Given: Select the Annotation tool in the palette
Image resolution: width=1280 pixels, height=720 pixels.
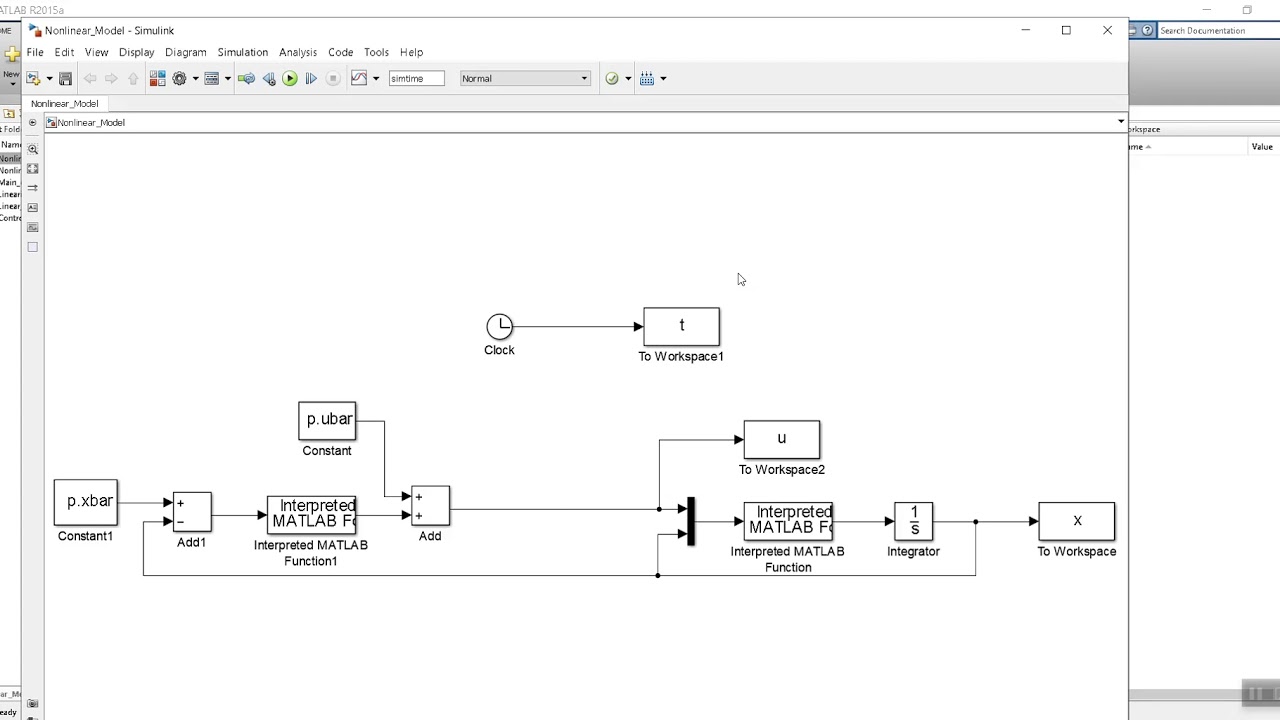Looking at the screenshot, I should [x=33, y=207].
